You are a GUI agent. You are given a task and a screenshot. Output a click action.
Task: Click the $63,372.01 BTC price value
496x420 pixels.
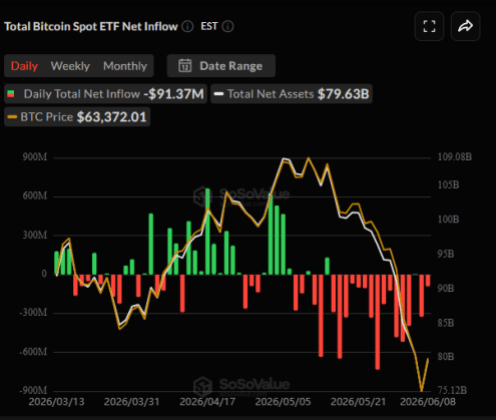pyautogui.click(x=112, y=117)
